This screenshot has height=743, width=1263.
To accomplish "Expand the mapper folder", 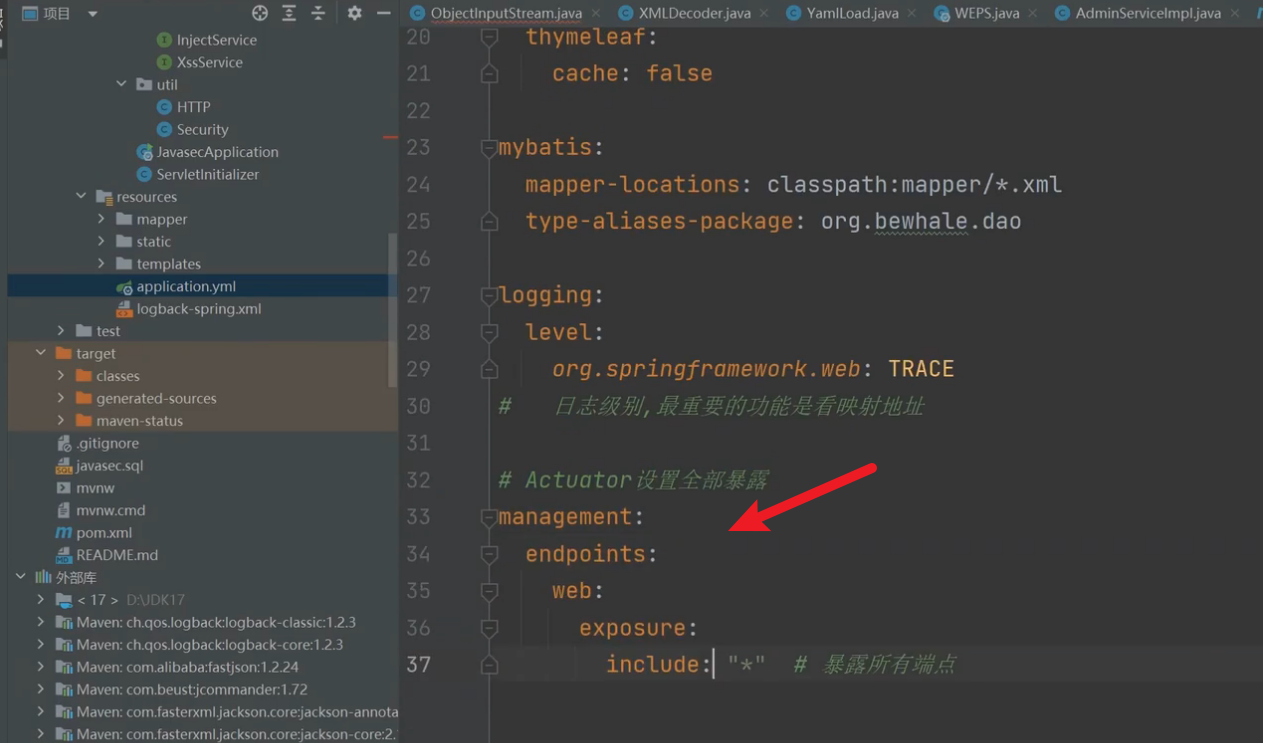I will click(x=101, y=219).
